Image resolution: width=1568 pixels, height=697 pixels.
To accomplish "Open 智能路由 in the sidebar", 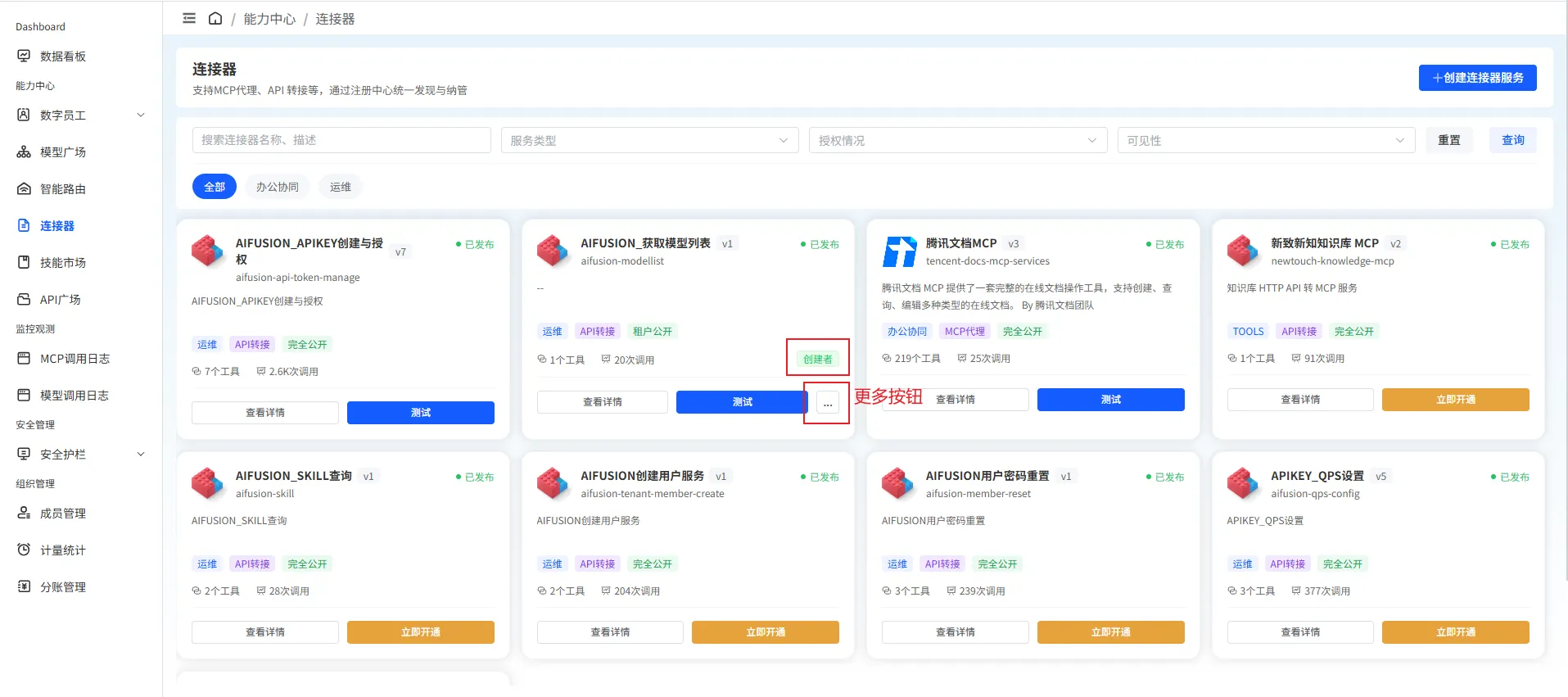I will 63,188.
